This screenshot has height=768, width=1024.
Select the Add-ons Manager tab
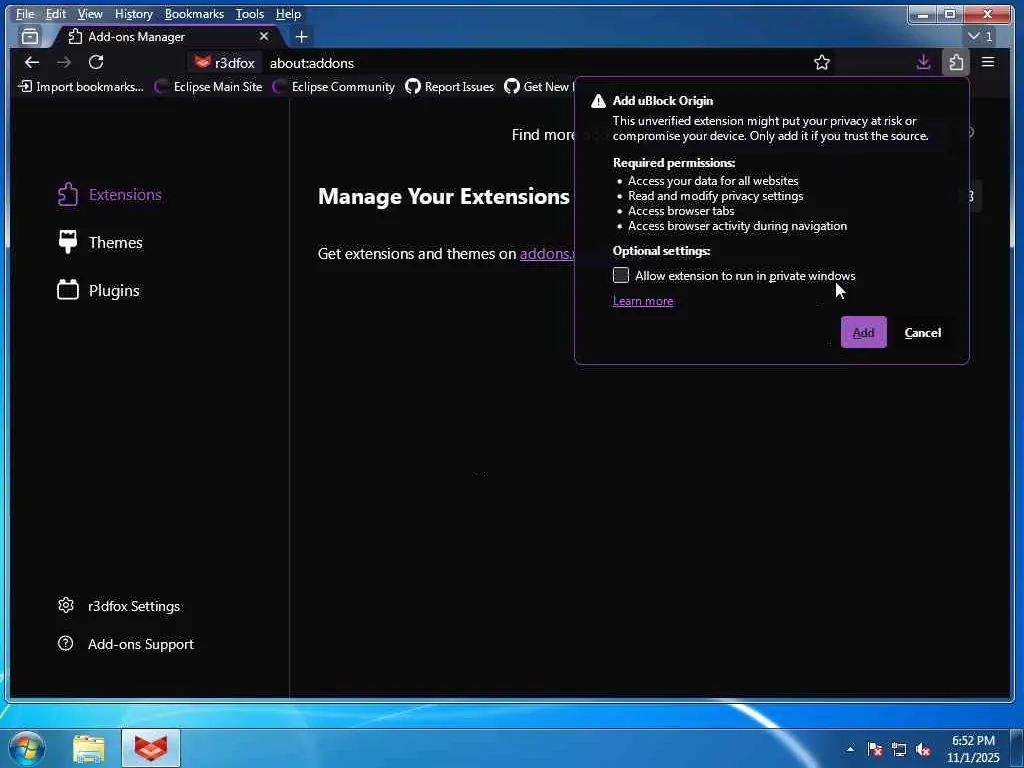click(x=168, y=37)
